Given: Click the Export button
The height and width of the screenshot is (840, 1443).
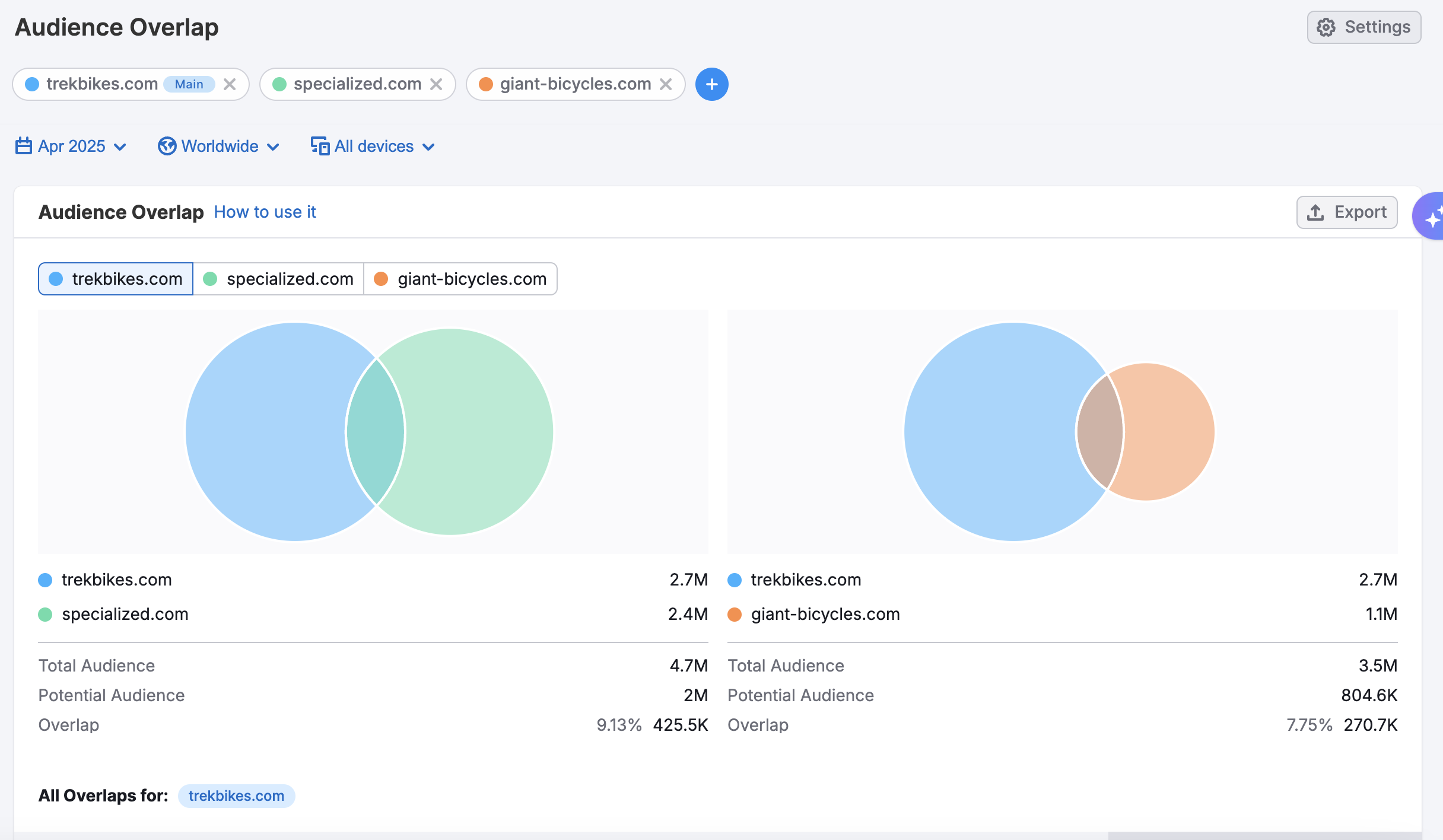Looking at the screenshot, I should (1347, 212).
